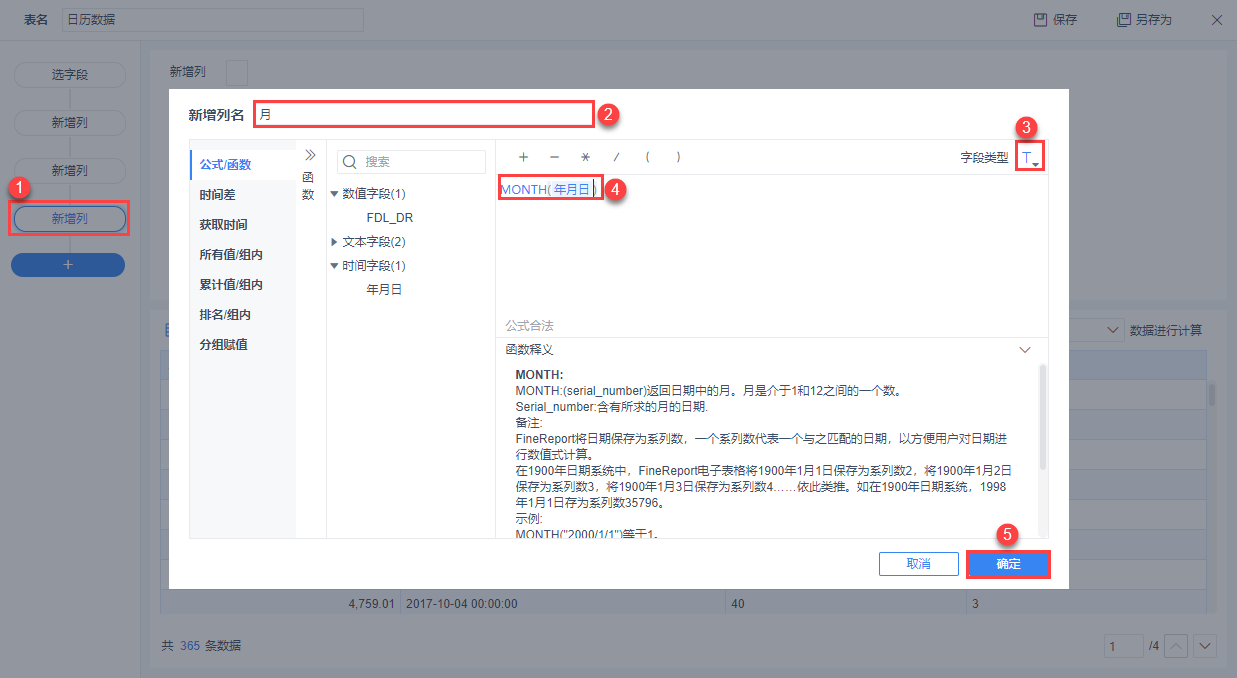Go to previous page with up arrow
This screenshot has height=678, width=1237.
(x=1178, y=646)
